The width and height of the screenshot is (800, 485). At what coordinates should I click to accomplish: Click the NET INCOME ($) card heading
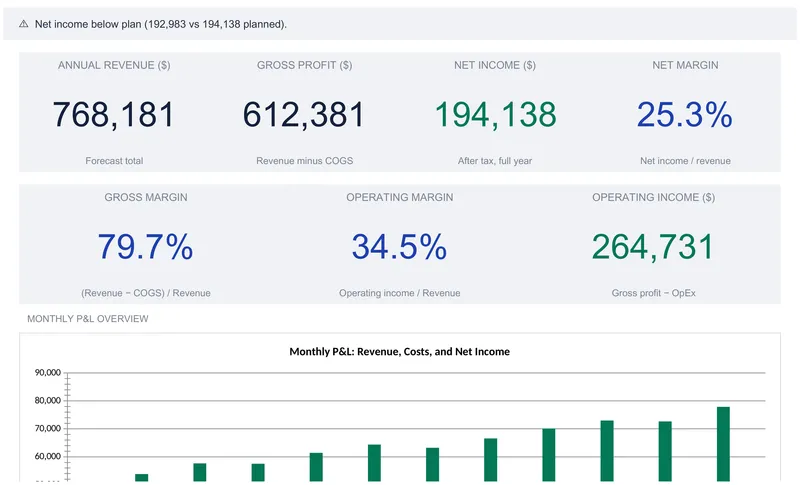(495, 65)
